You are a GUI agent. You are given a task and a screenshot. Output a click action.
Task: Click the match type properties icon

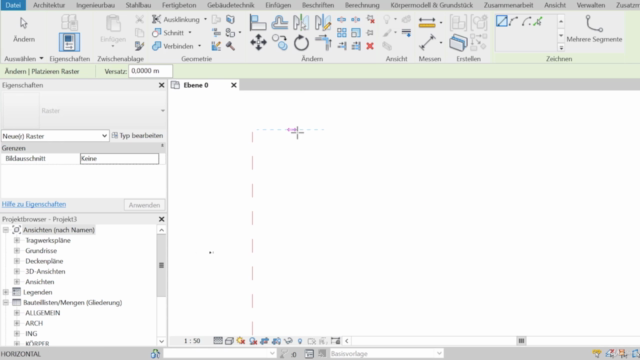pyautogui.click(x=139, y=46)
